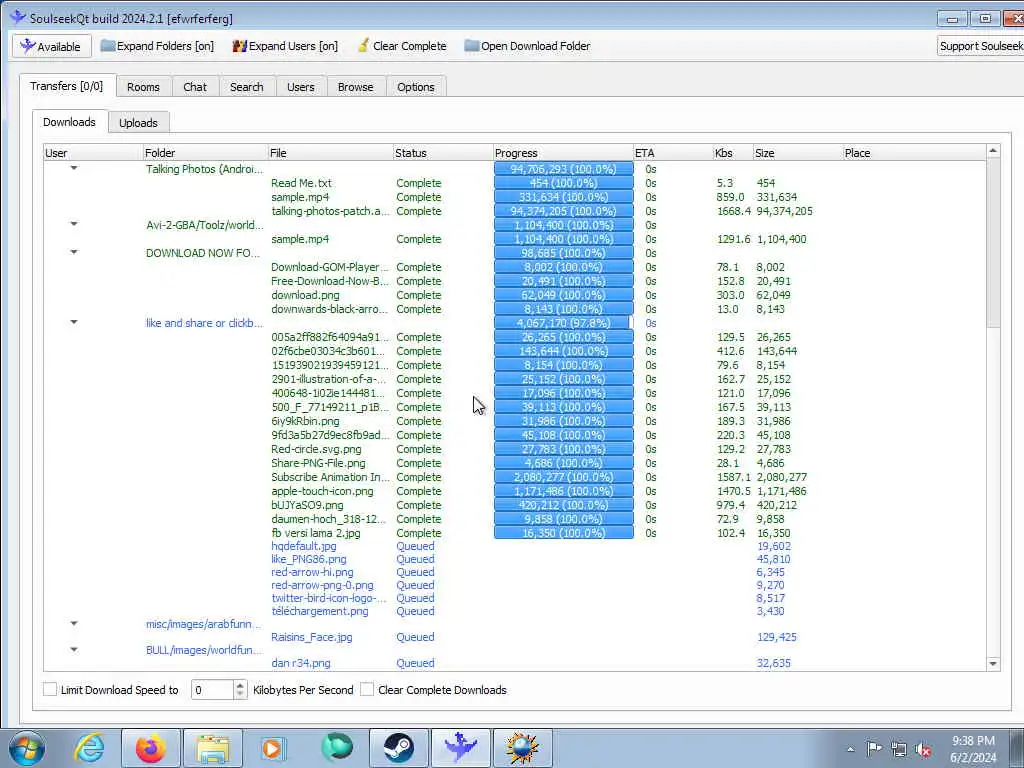Viewport: 1024px width, 768px height.
Task: Enable the Clear Complete Downloads checkbox
Action: 368,690
